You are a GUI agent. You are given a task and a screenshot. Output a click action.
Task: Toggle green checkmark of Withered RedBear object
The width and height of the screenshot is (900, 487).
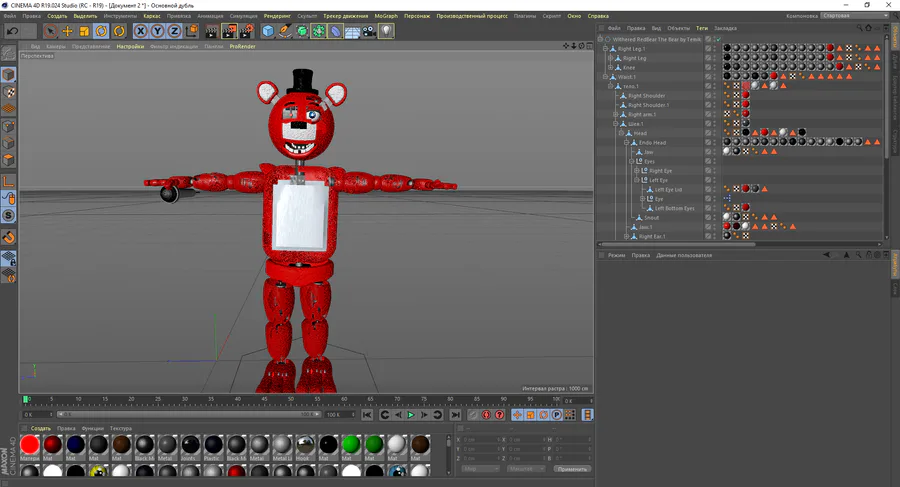(x=717, y=39)
